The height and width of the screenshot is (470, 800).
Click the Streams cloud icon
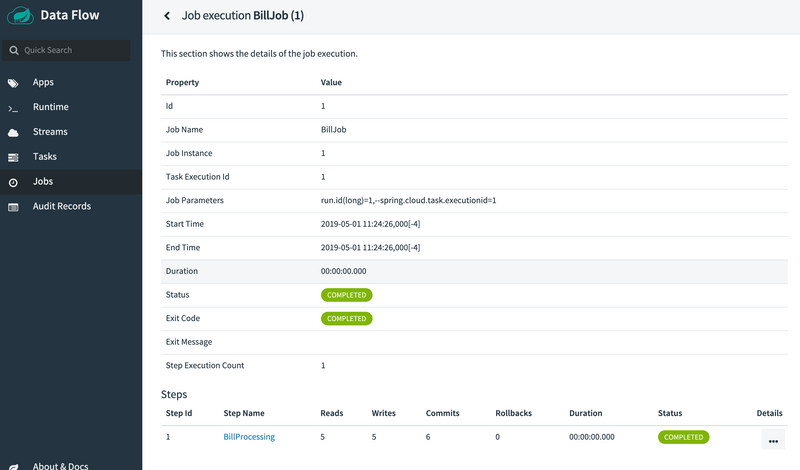(x=13, y=133)
